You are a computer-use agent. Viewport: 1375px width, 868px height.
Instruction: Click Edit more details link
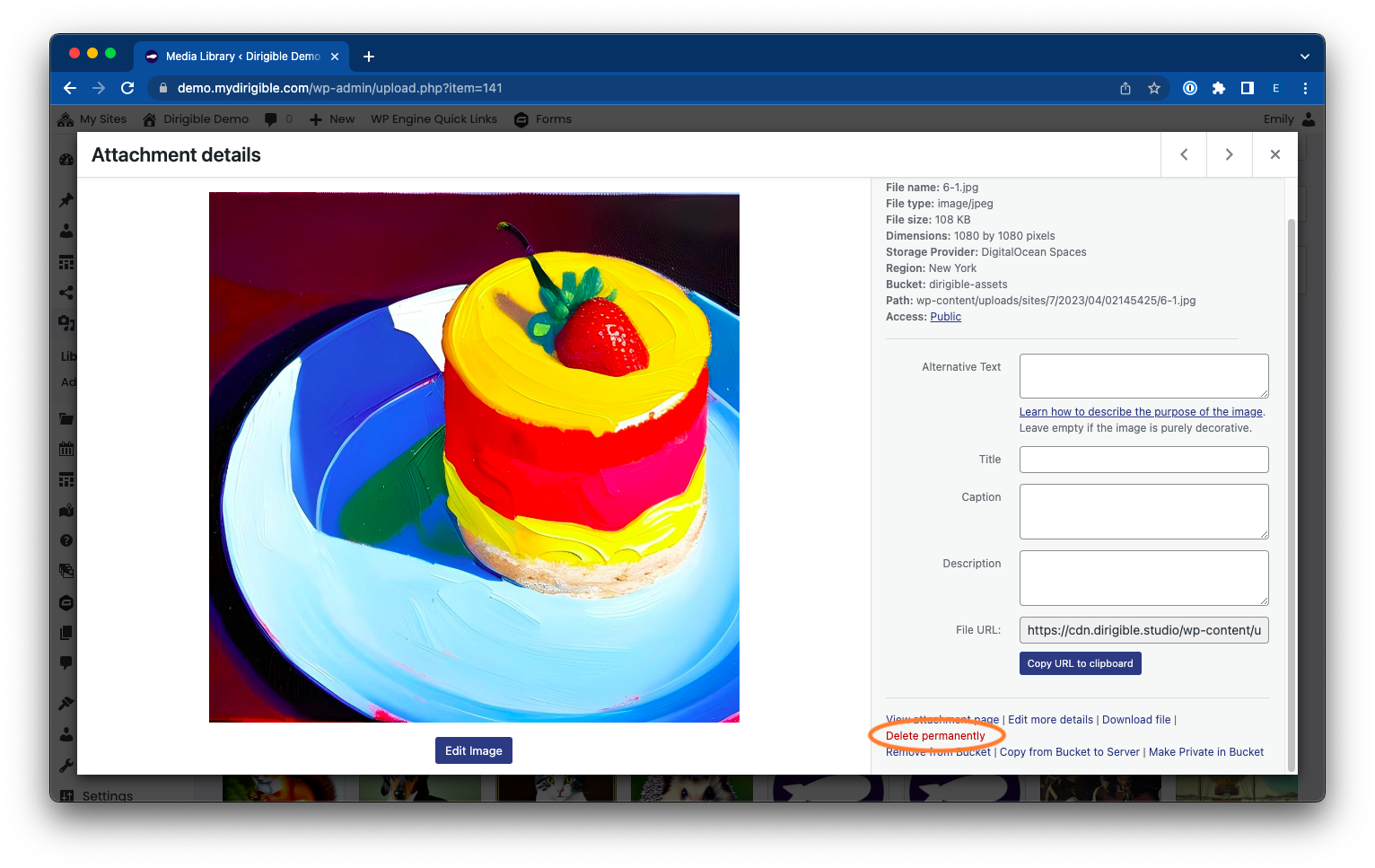(1050, 720)
